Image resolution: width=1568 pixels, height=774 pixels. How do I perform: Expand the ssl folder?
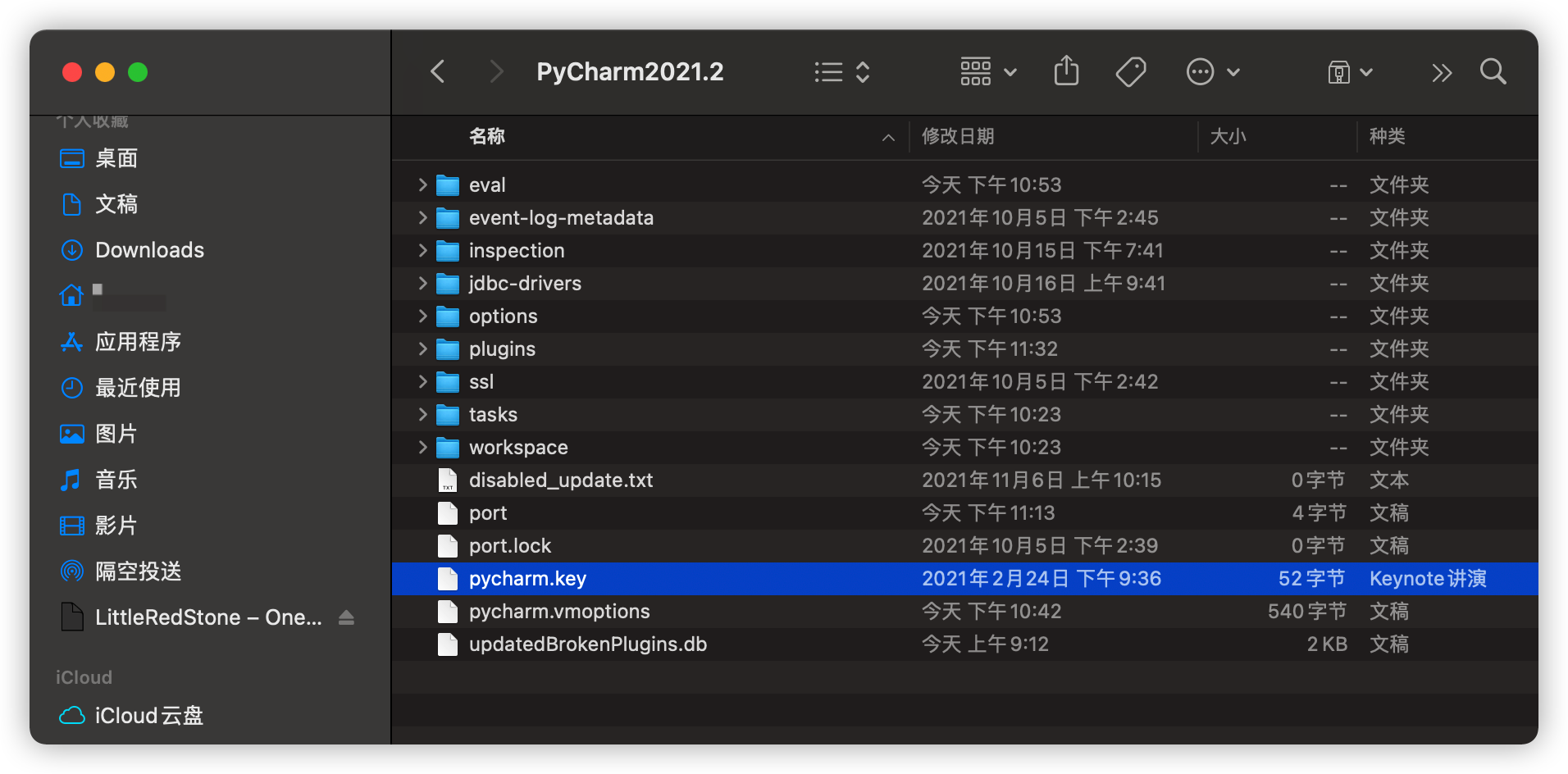422,382
